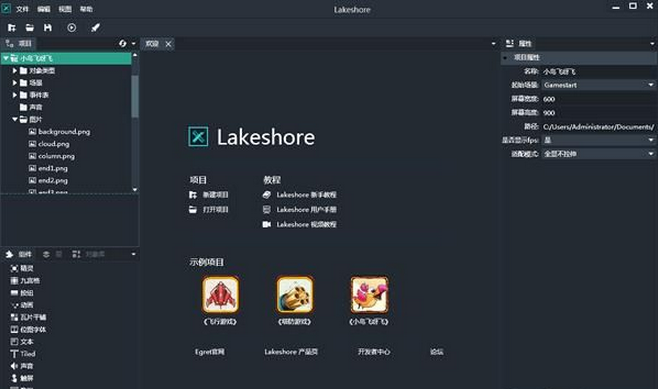
Task: Open the developer center link
Action: point(374,352)
